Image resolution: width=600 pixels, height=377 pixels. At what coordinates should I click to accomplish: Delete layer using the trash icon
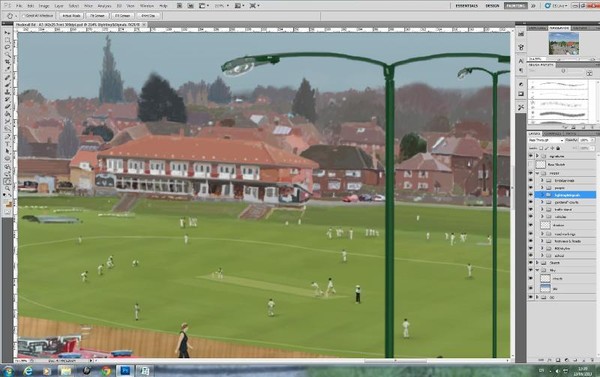(592, 360)
